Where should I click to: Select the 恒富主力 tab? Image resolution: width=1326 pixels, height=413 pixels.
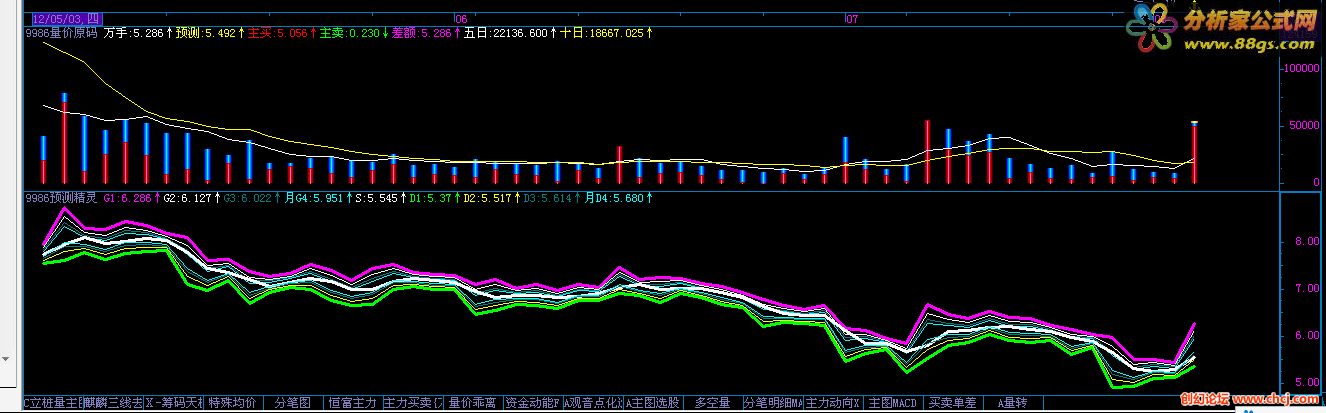coord(353,403)
